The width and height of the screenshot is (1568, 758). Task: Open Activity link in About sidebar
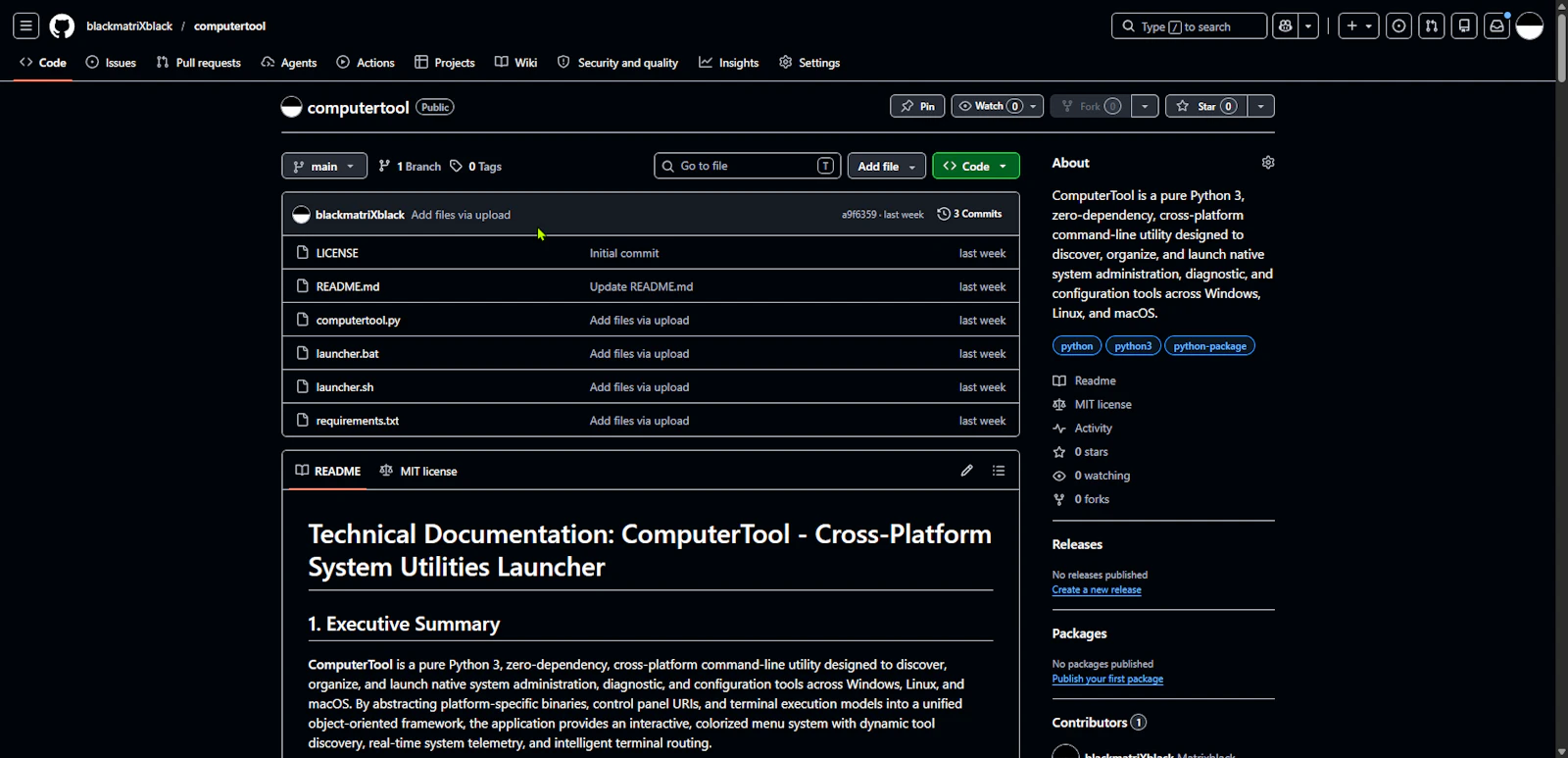tap(1083, 429)
